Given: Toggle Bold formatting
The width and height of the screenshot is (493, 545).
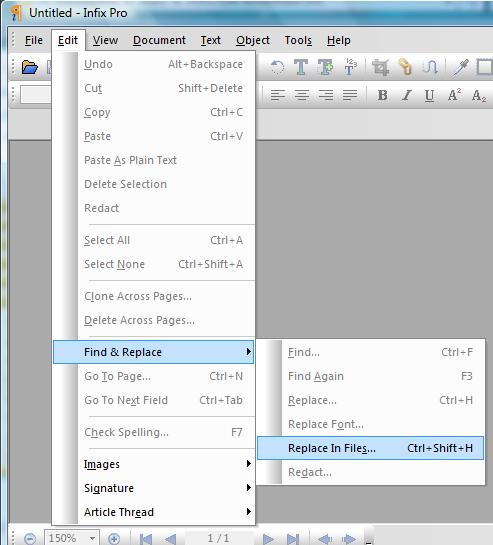Looking at the screenshot, I should point(382,95).
